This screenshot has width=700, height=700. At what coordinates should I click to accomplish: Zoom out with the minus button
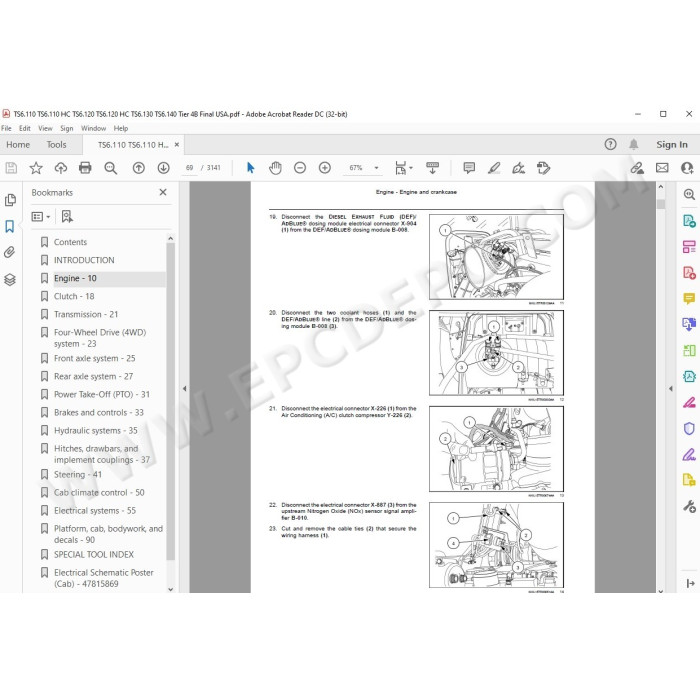coord(300,168)
